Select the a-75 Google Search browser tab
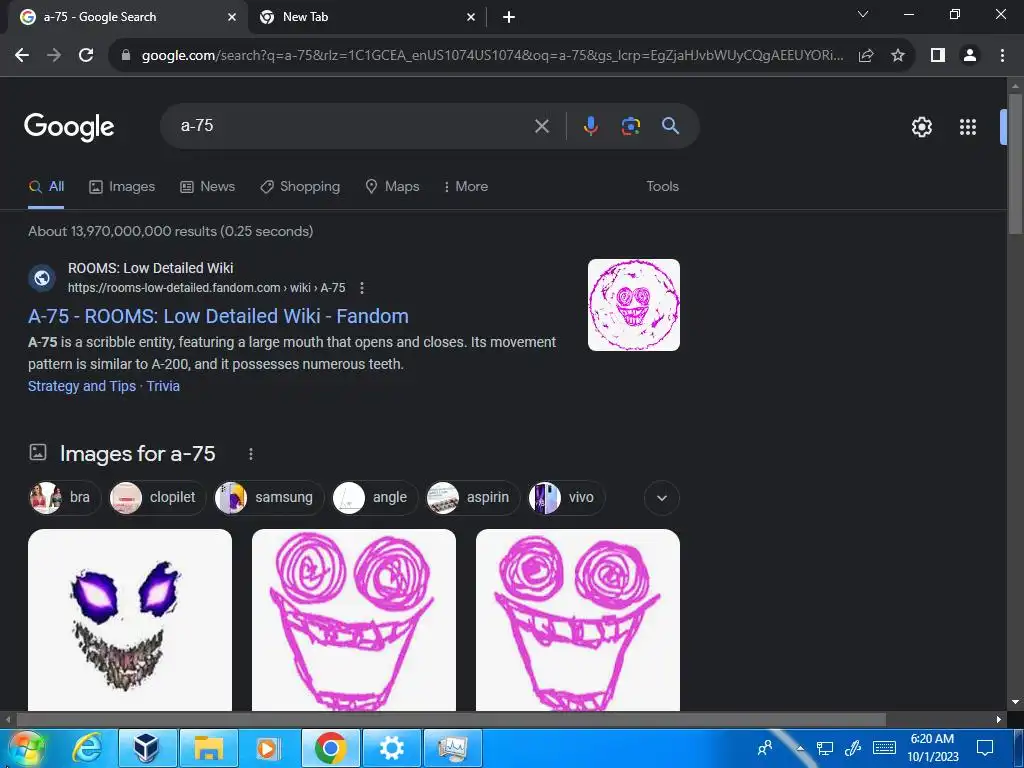Screen dimensions: 1024x768 click(127, 18)
